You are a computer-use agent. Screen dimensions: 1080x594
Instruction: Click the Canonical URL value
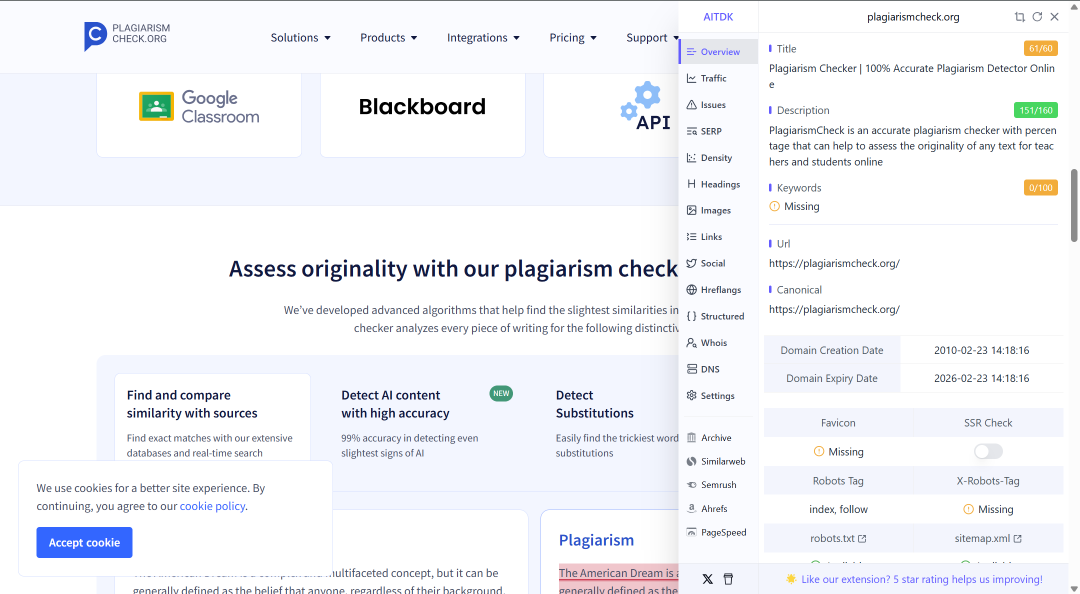834,309
